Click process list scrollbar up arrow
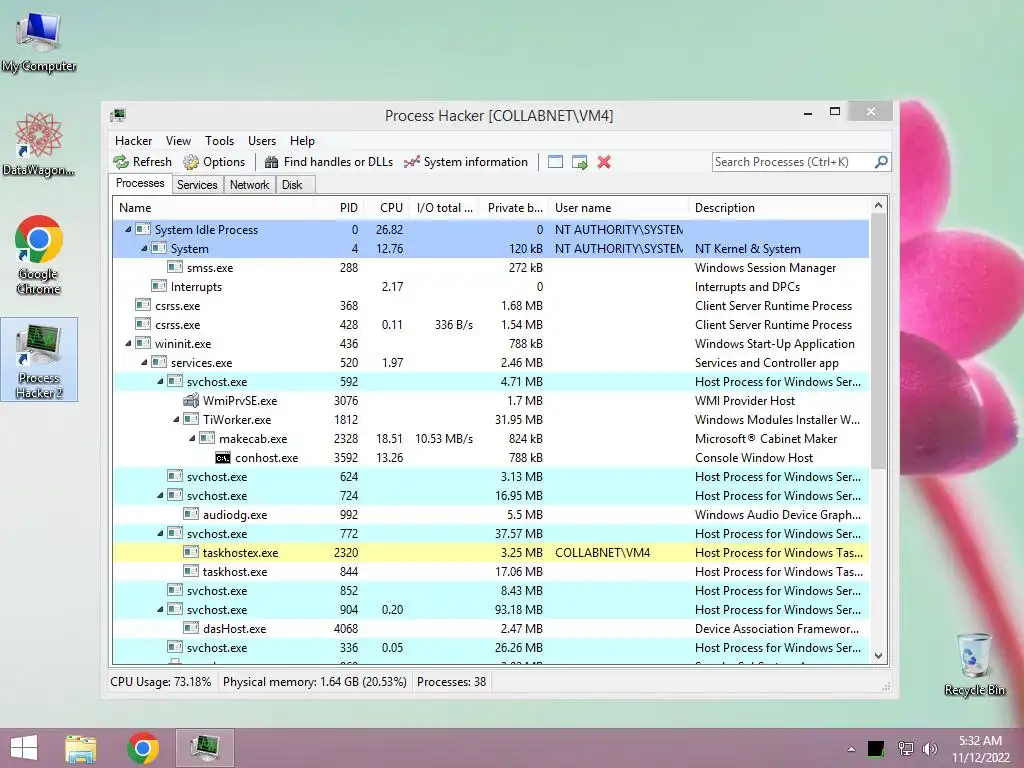1024x768 pixels. pos(878,206)
